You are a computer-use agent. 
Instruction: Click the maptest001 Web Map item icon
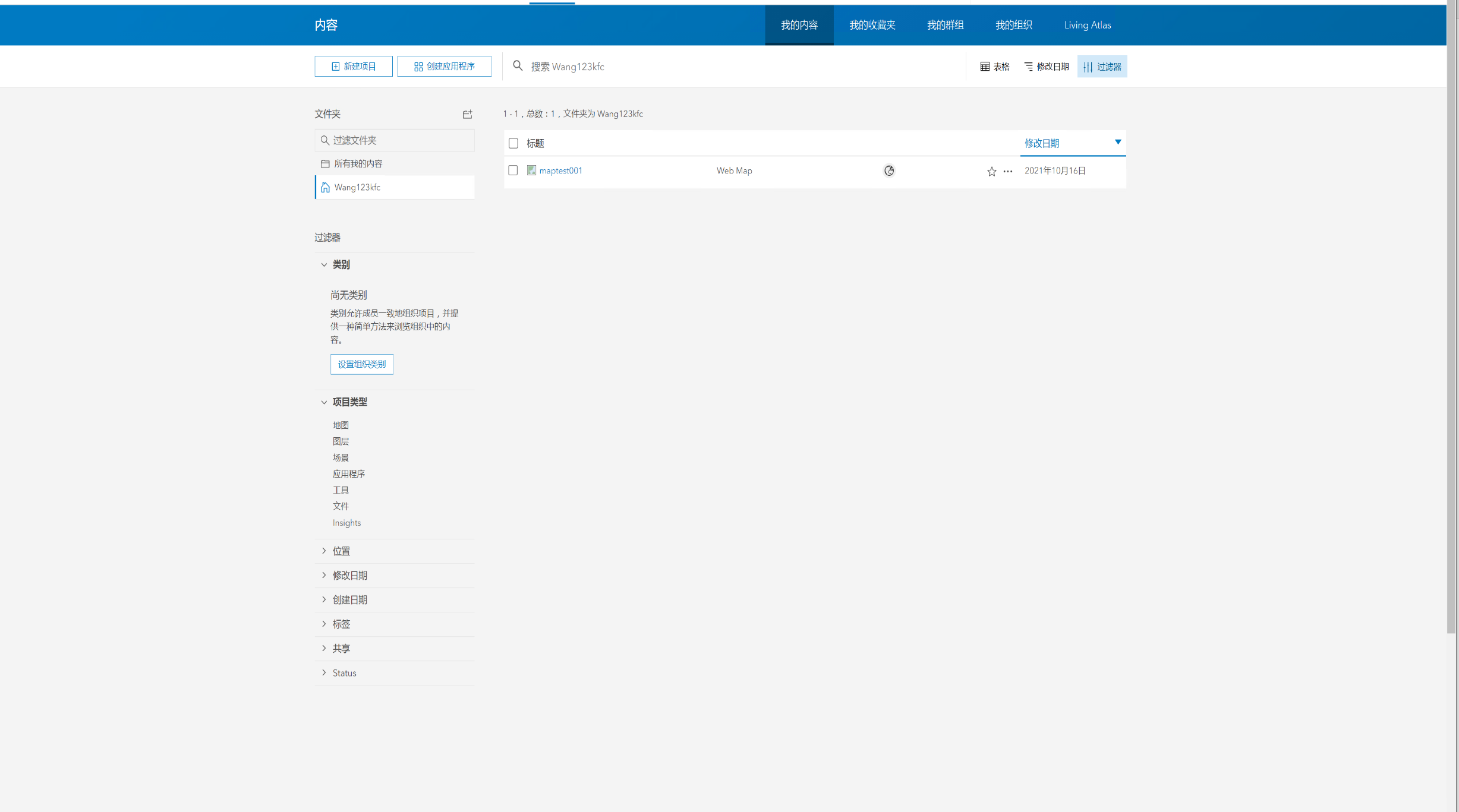(531, 170)
